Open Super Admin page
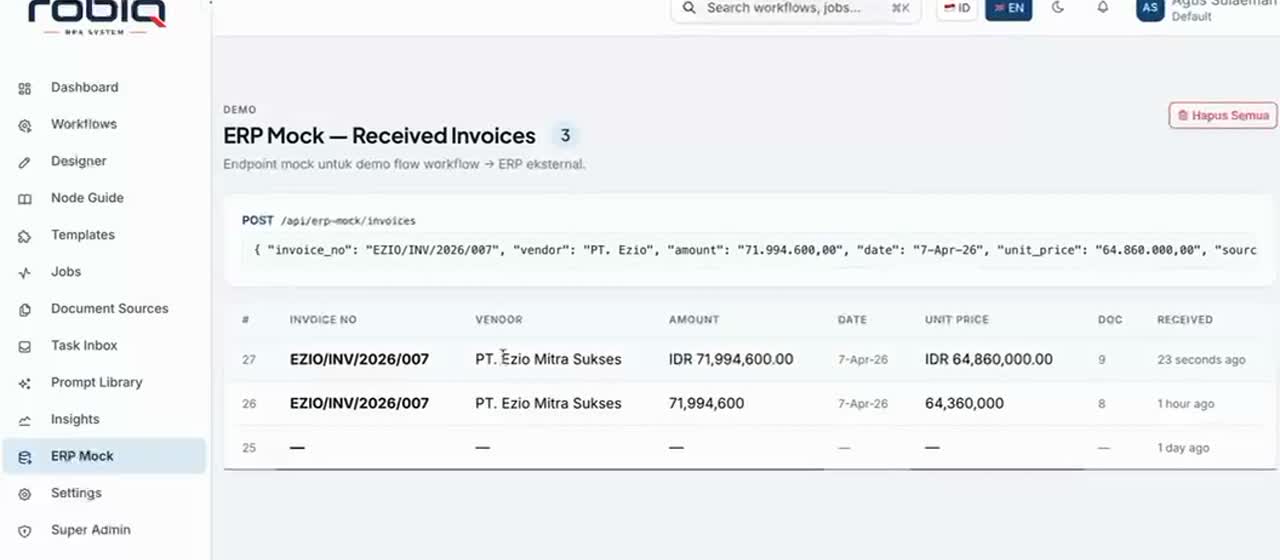 (x=91, y=530)
